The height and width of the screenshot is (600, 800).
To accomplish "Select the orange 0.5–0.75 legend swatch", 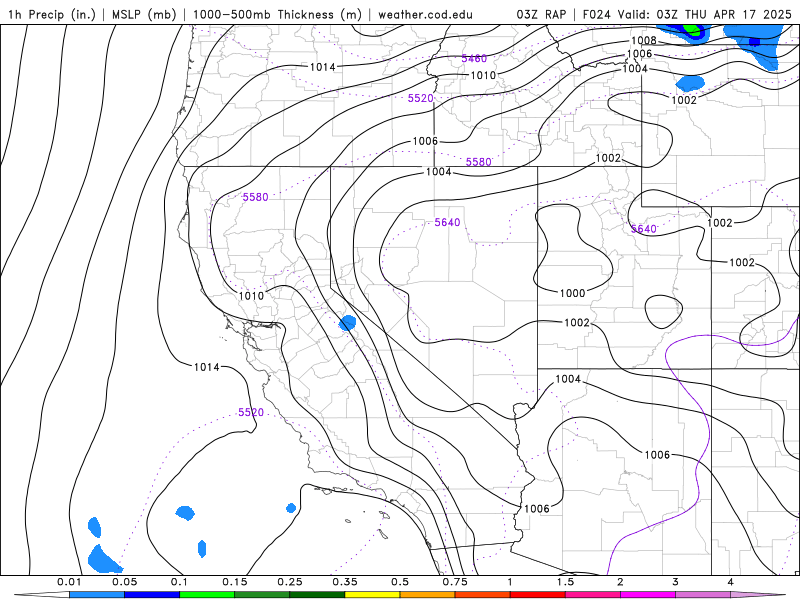I will coord(428,595).
